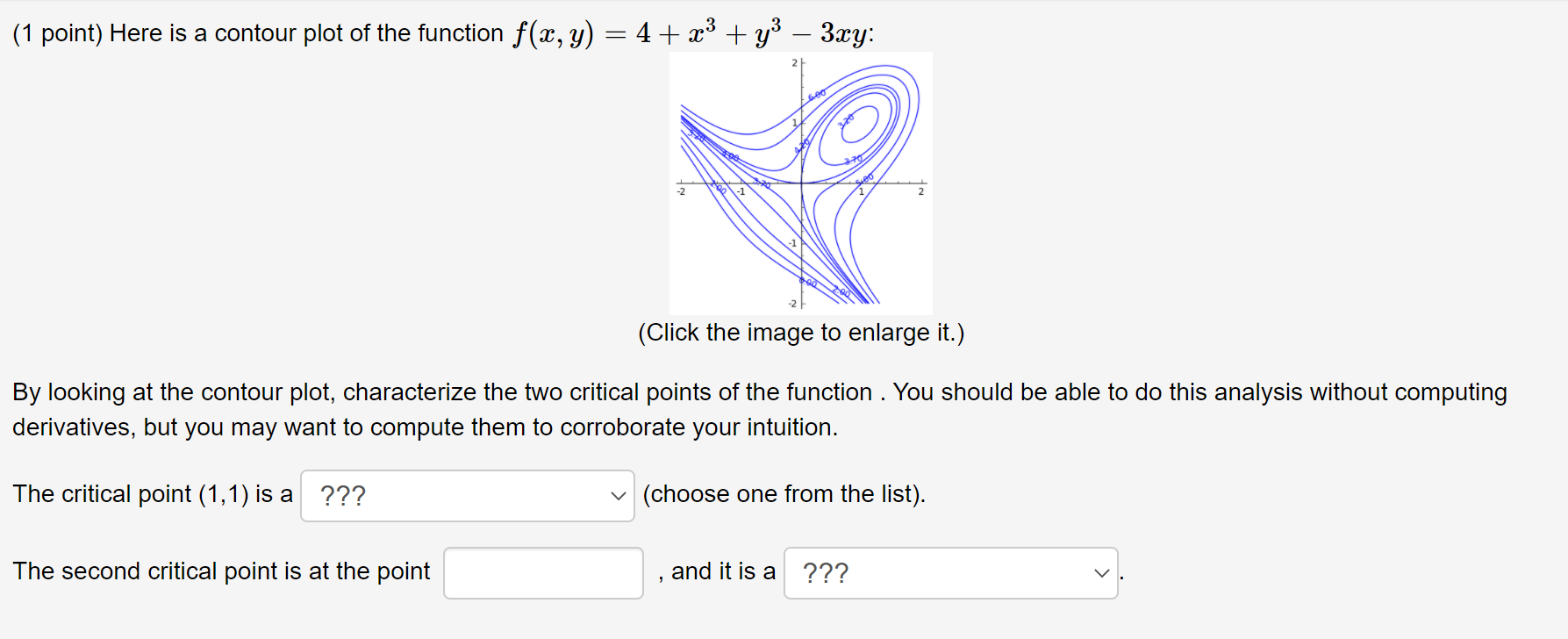Viewport: 1568px width, 639px height.
Task: Click the '2.00' contour label near the bottom
Action: [842, 290]
